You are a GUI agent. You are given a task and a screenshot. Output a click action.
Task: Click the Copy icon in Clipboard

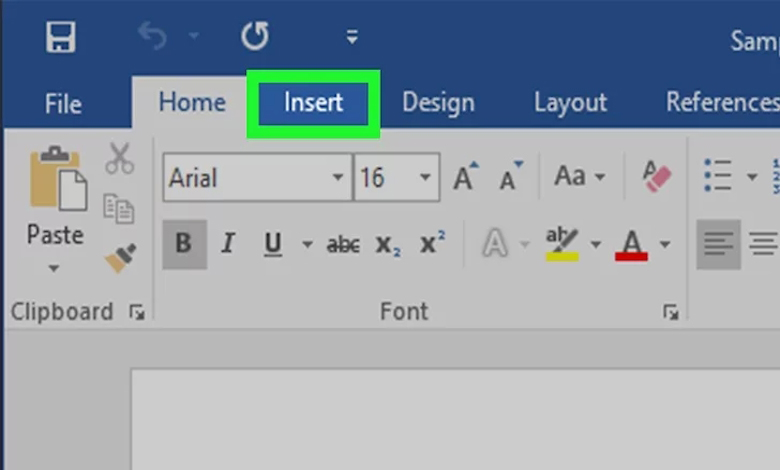pos(119,208)
